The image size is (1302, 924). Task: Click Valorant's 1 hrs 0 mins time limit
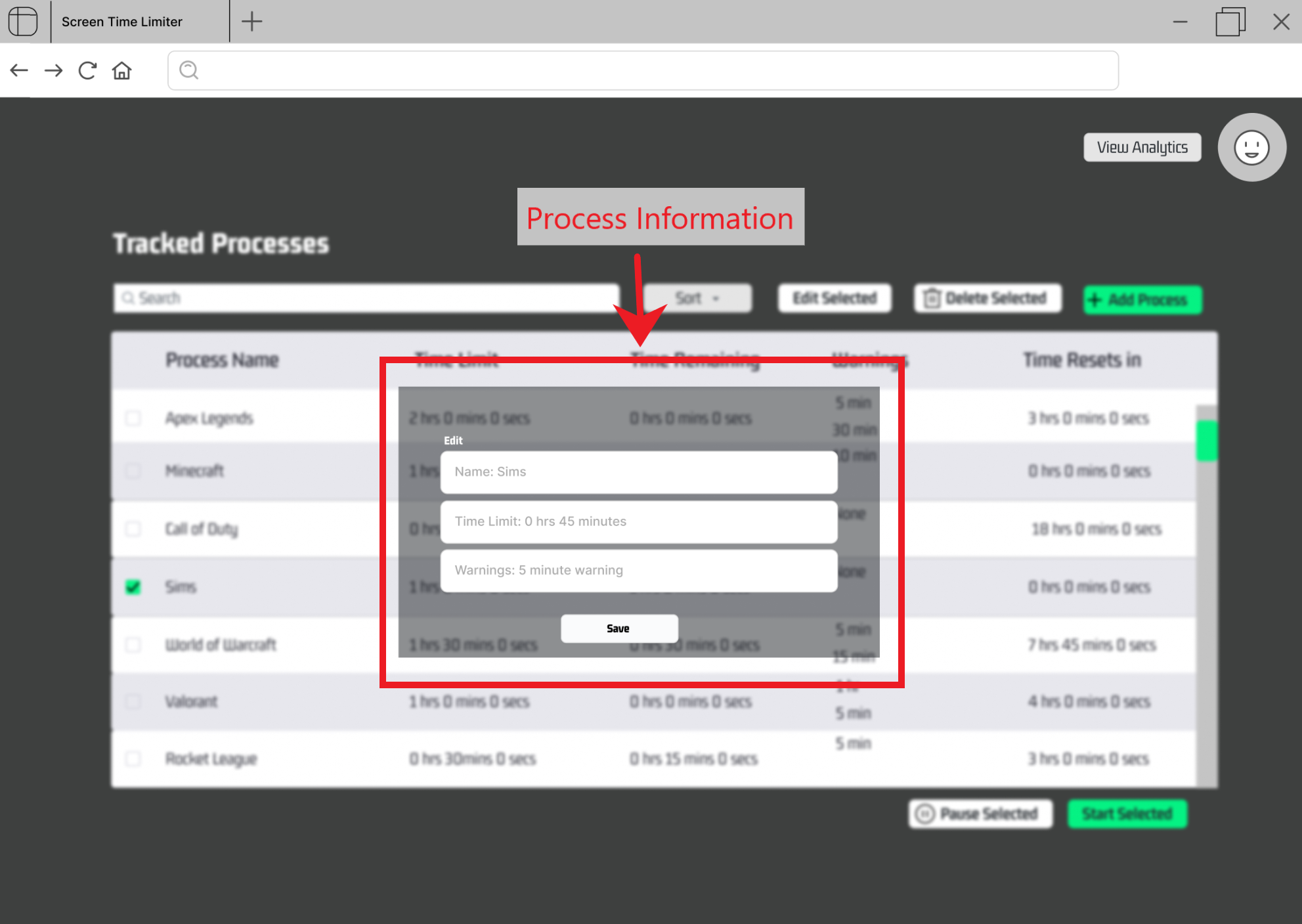(469, 701)
